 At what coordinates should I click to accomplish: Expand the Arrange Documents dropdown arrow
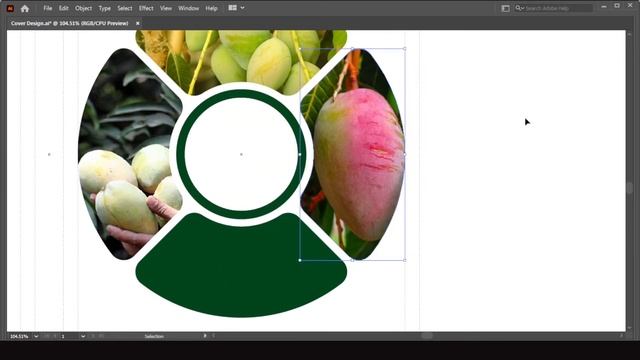tap(242, 8)
